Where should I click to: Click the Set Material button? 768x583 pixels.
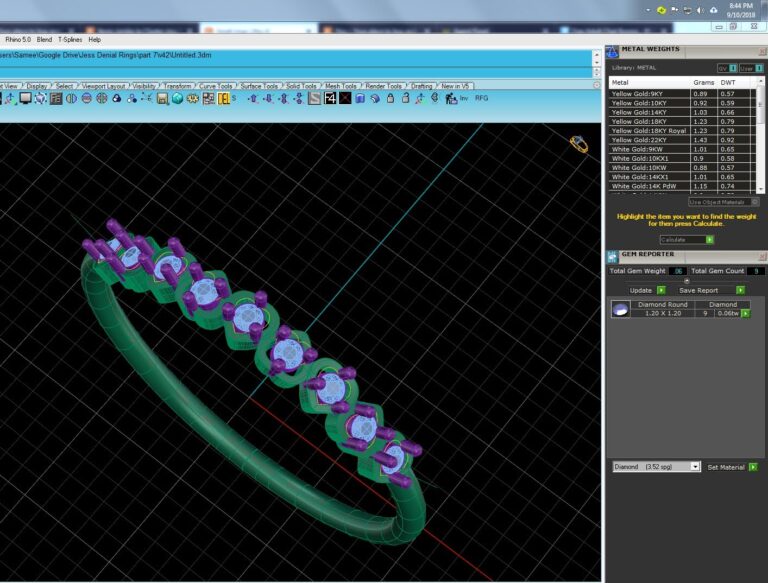[732, 467]
